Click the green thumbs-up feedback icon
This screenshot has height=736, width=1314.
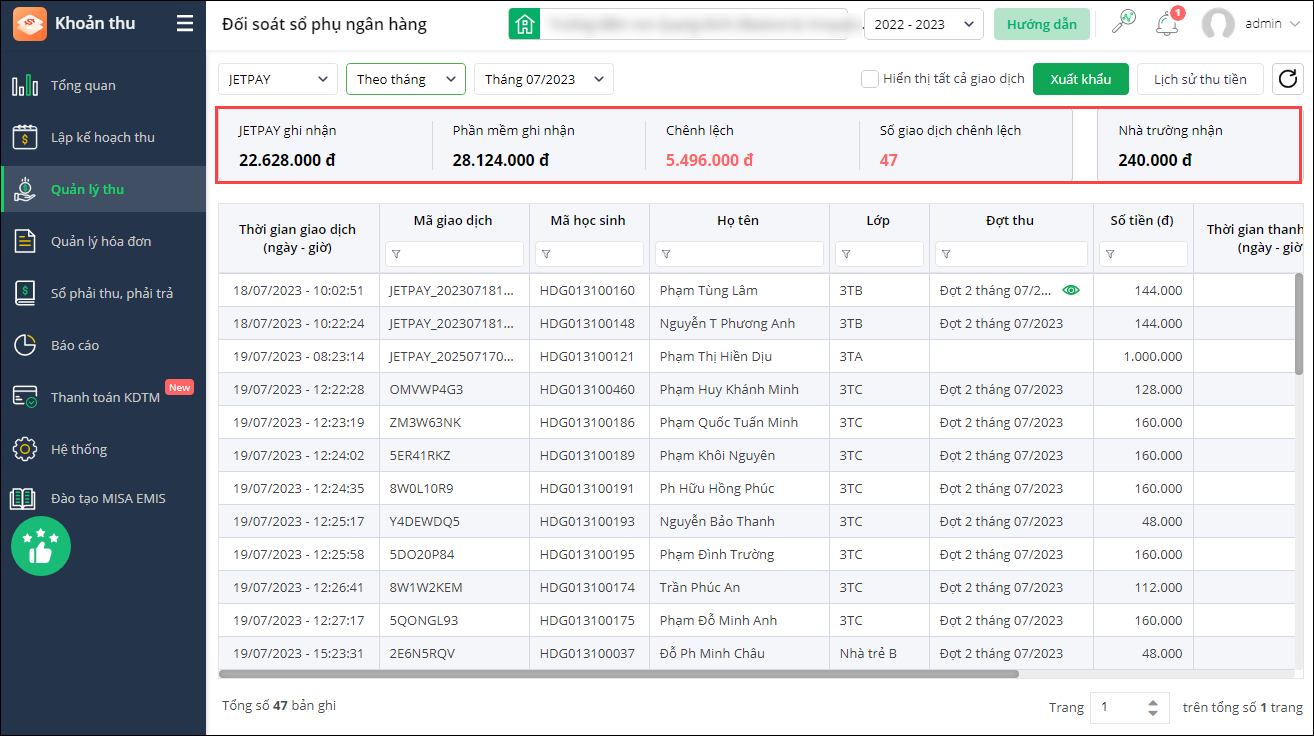(x=41, y=546)
